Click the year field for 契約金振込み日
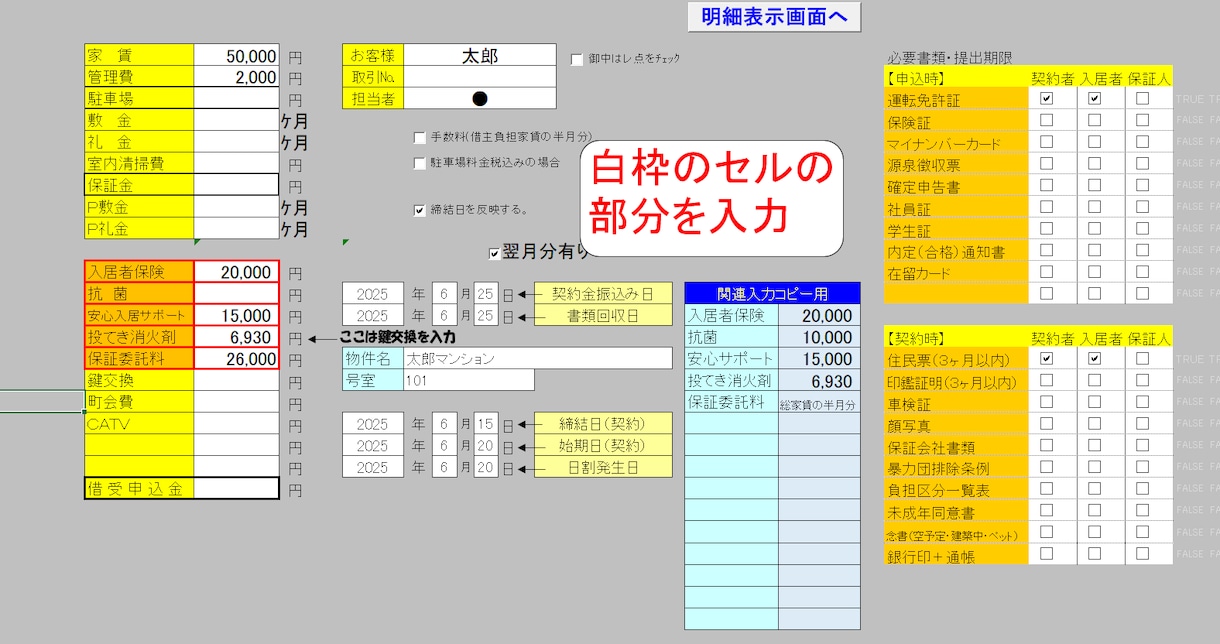This screenshot has height=644, width=1220. click(372, 293)
